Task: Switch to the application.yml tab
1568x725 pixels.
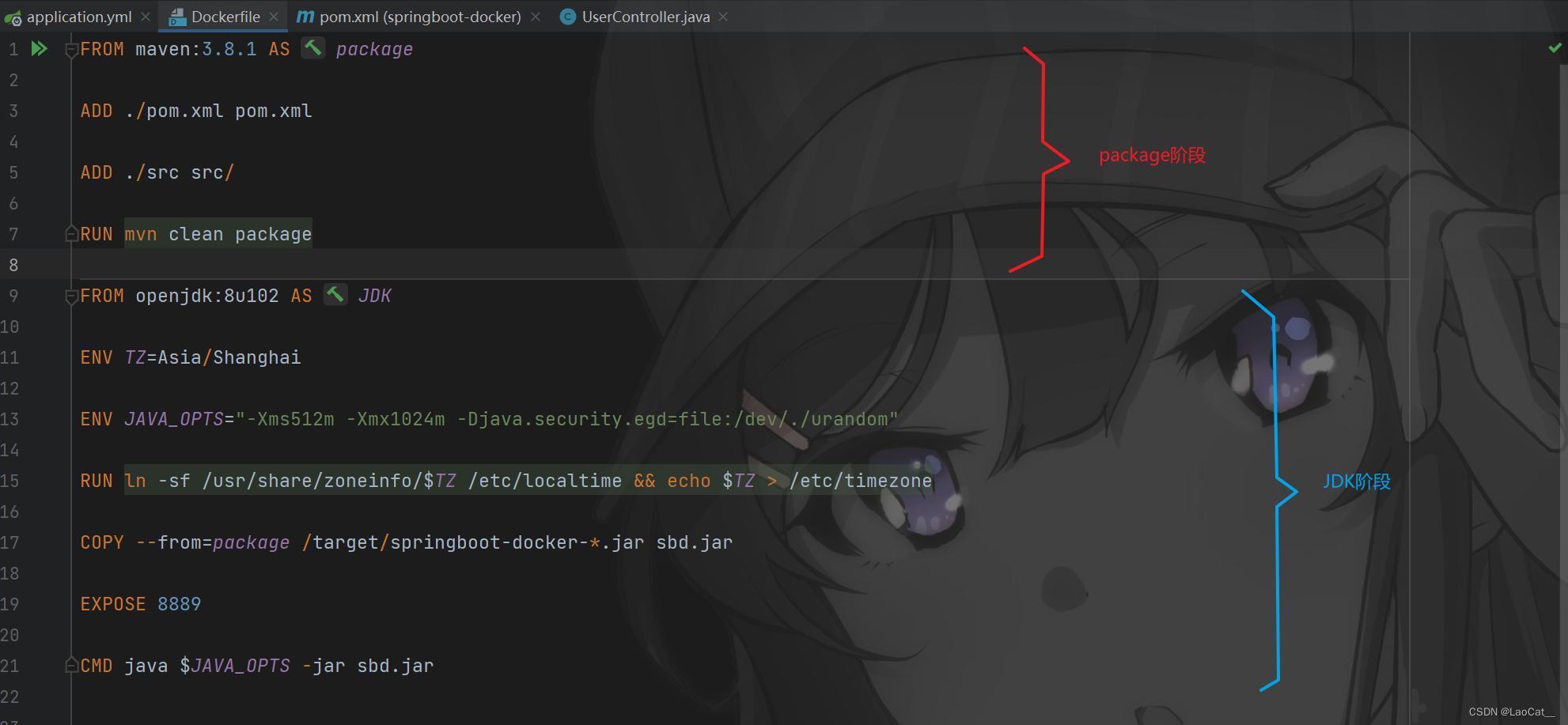Action: pos(79,17)
